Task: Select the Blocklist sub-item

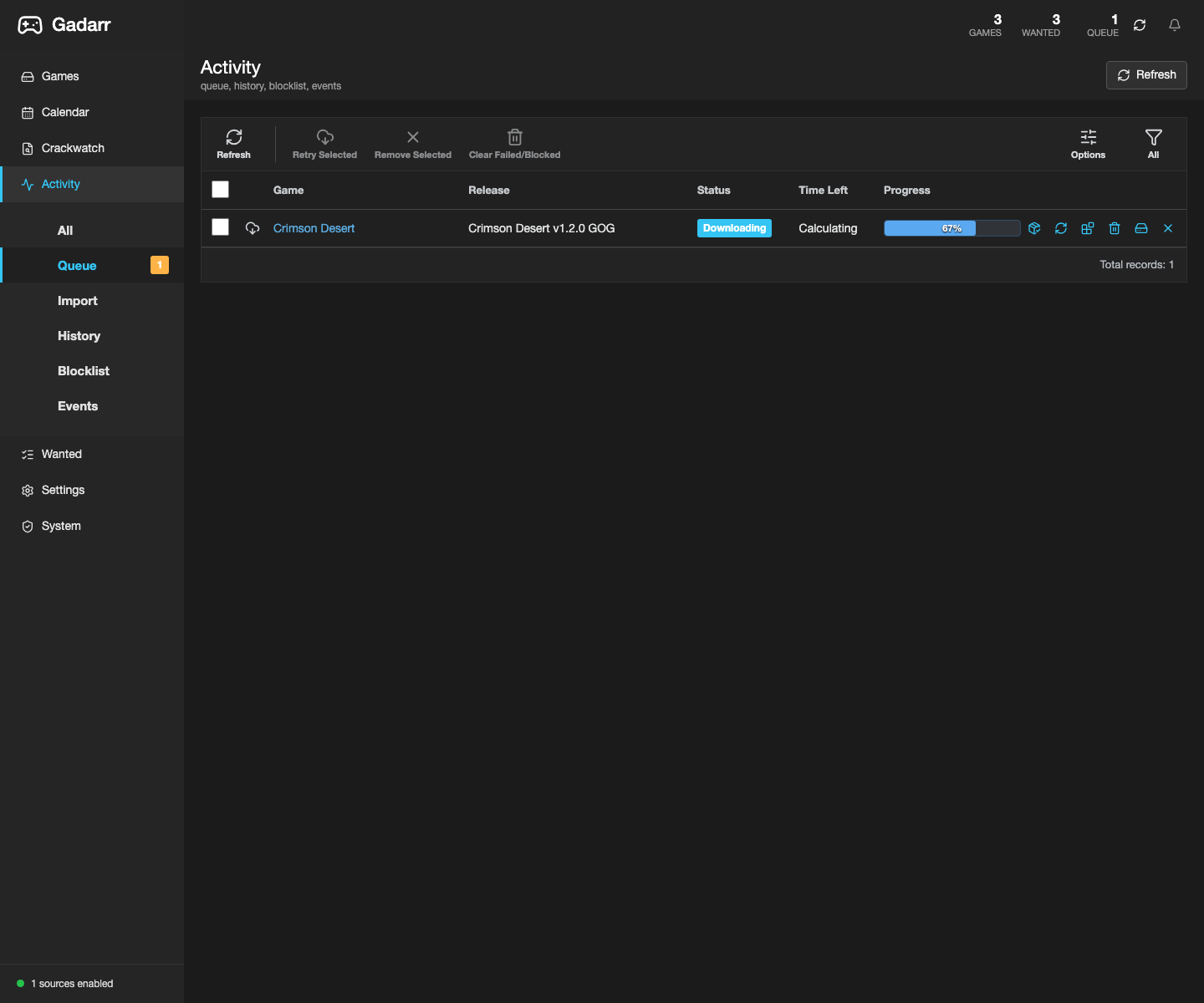Action: [x=92, y=371]
